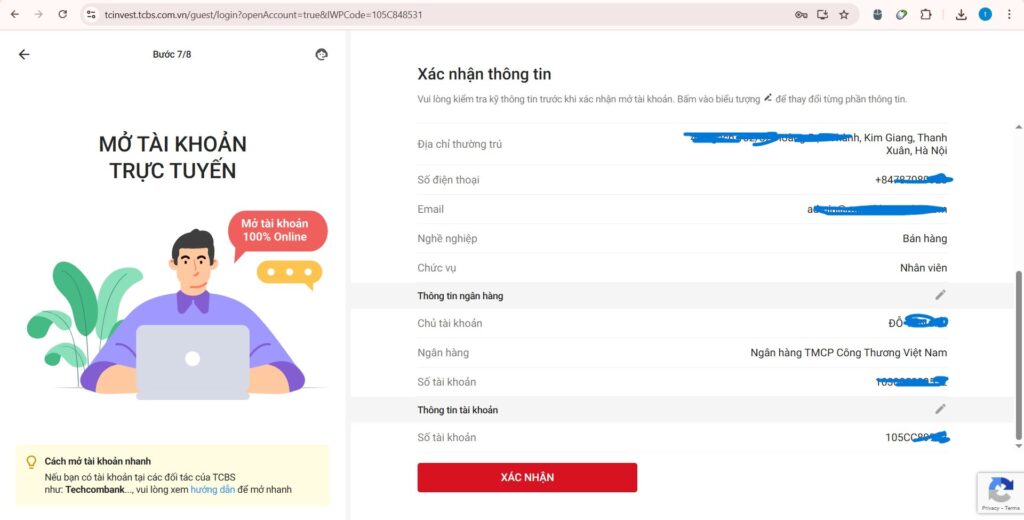This screenshot has width=1024, height=520.
Task: Open the browser downloads icon
Action: tap(961, 14)
